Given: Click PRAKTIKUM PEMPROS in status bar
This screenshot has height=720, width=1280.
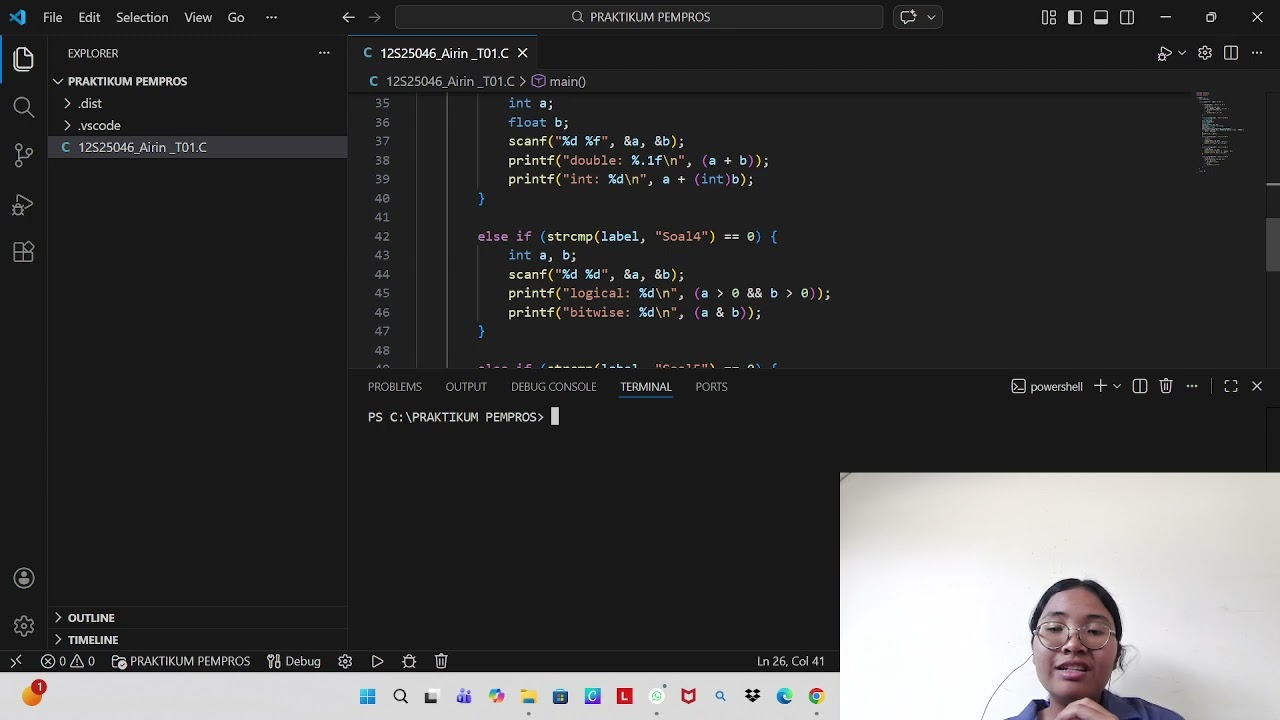Looking at the screenshot, I should pos(181,661).
